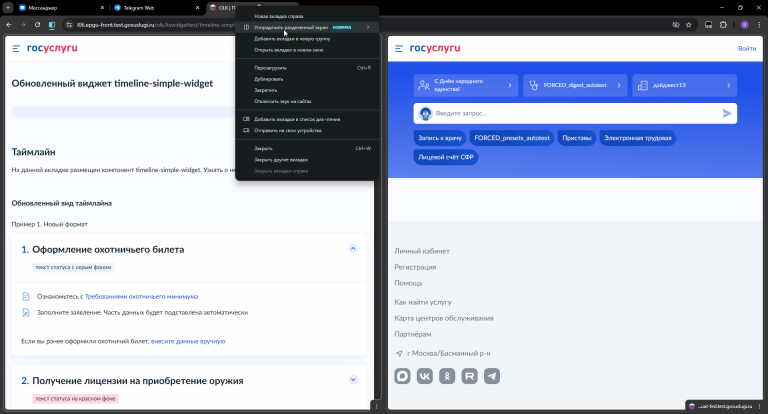The height and width of the screenshot is (414, 768).
Task: Choose Дублировать in context menu
Action: (307, 79)
